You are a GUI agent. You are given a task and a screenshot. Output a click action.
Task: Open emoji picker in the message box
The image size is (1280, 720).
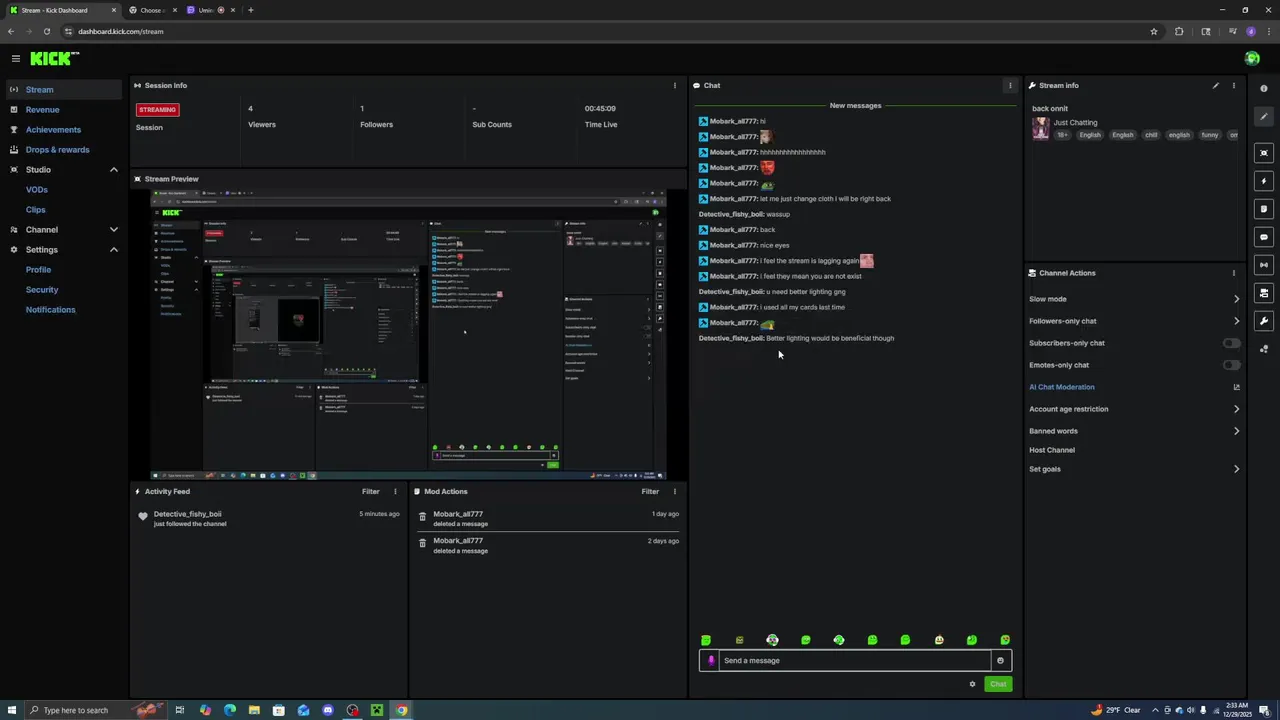coord(1000,661)
